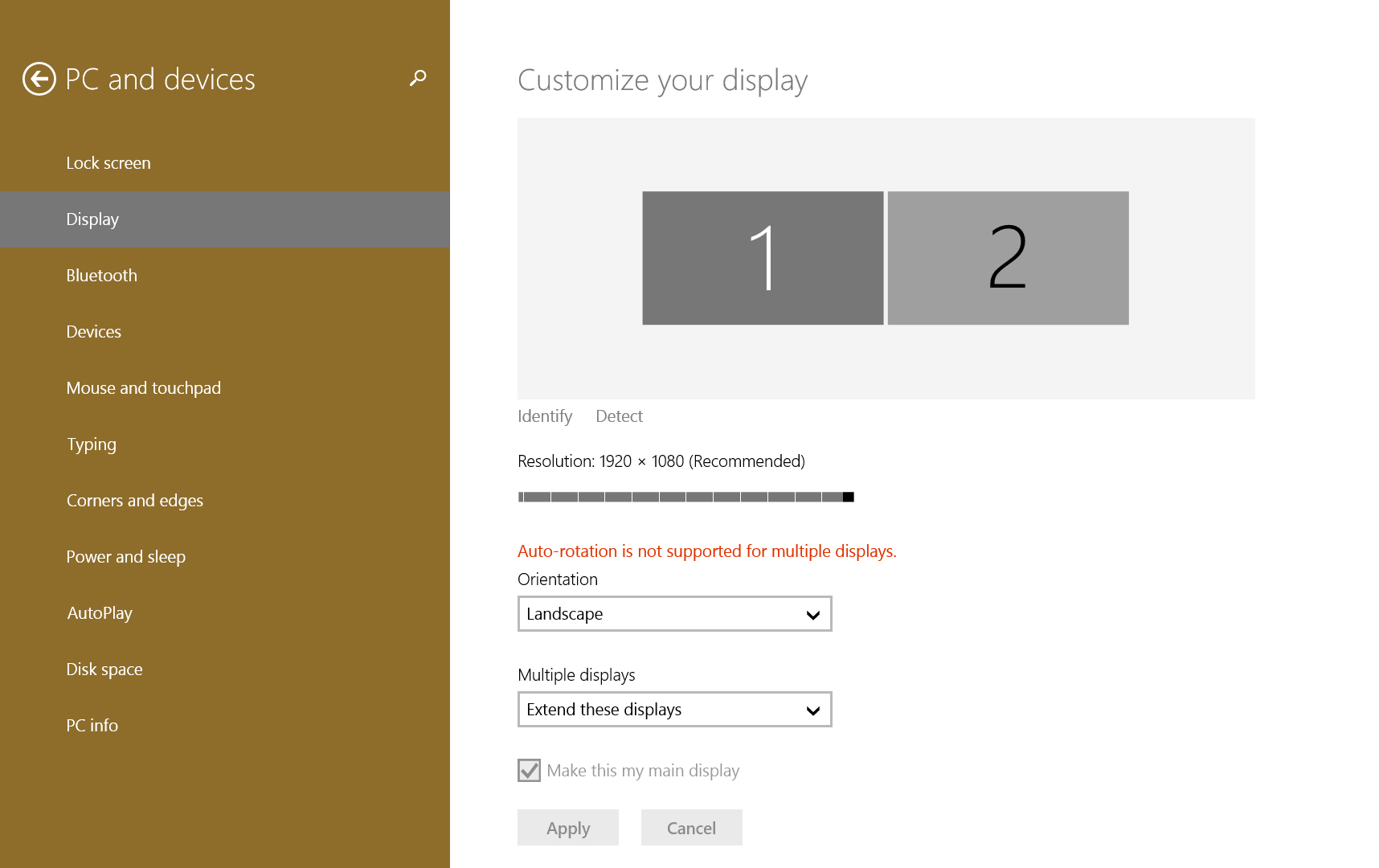Navigate to Corners and edges
This screenshot has height=868, width=1379.
point(135,501)
